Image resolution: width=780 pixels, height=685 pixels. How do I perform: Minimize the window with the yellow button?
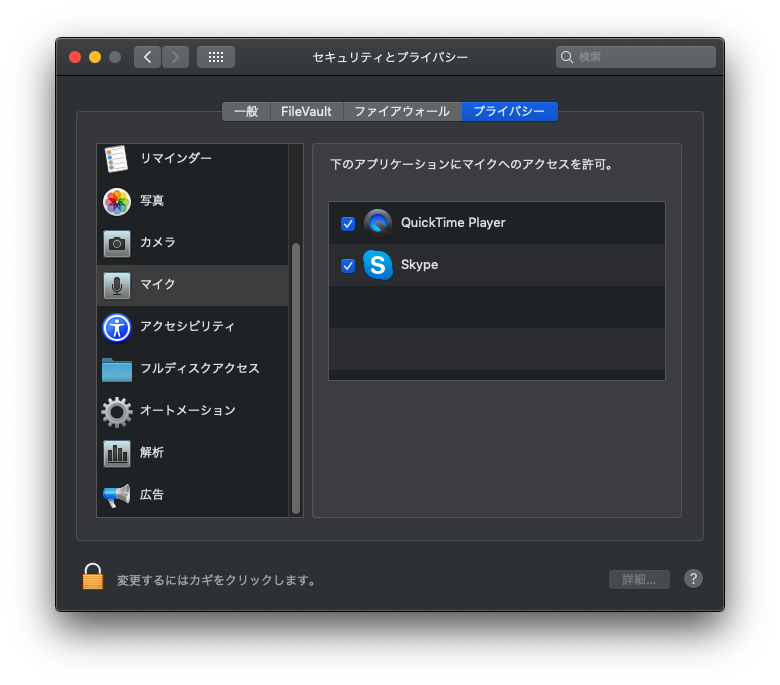click(x=95, y=57)
